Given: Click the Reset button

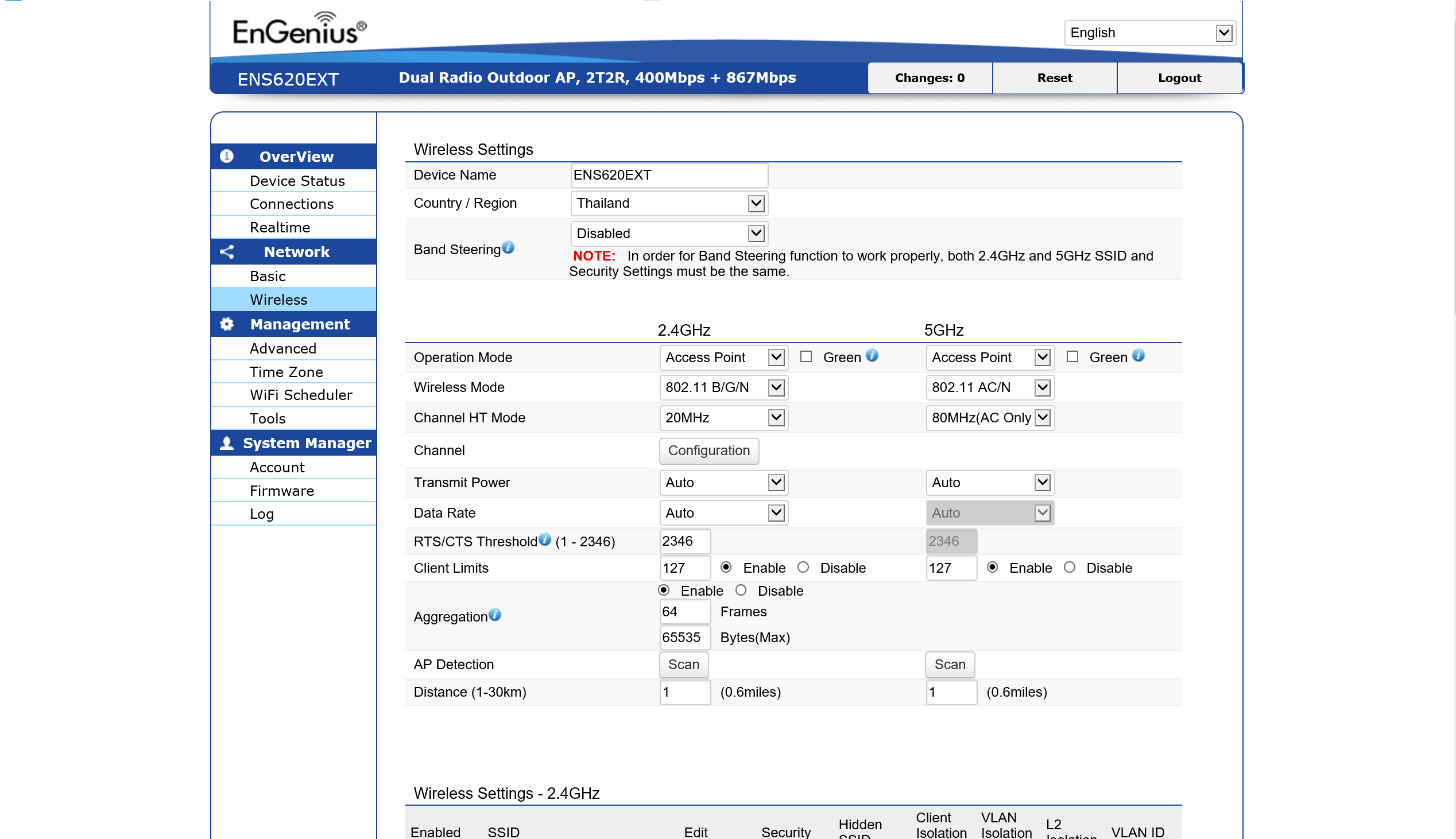Looking at the screenshot, I should (x=1055, y=78).
